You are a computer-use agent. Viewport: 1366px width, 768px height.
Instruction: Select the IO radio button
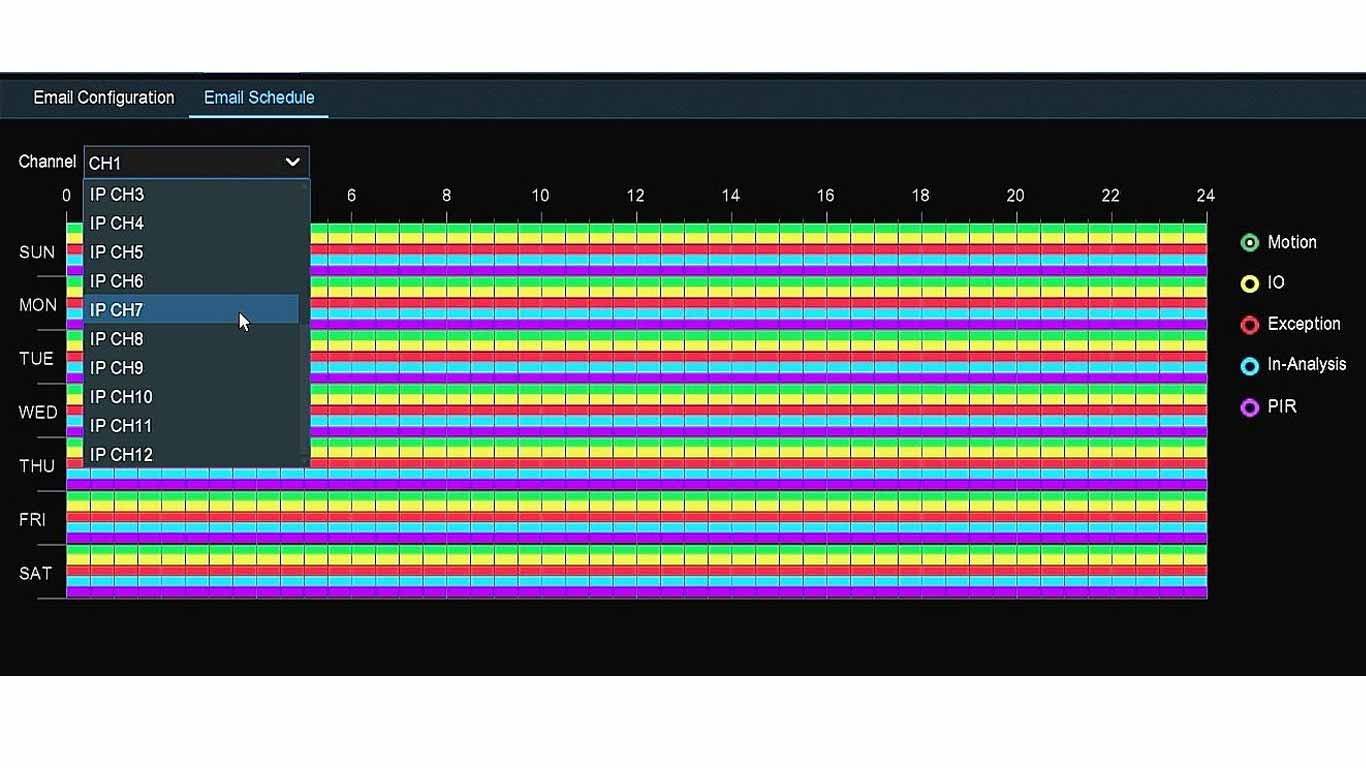click(x=1249, y=284)
